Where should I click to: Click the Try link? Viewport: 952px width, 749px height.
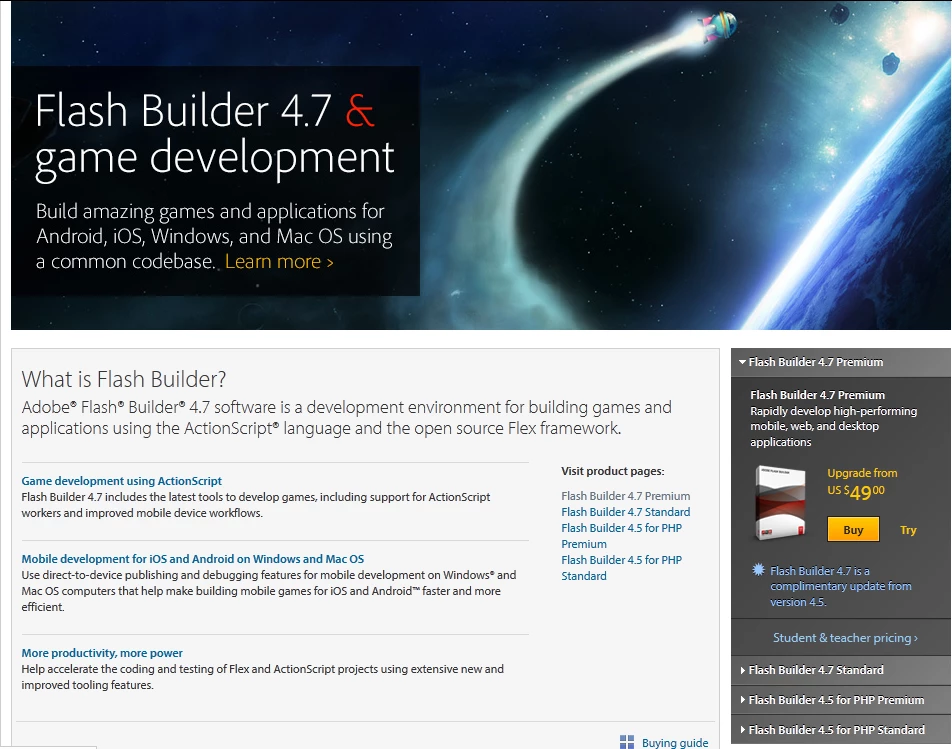pos(908,530)
